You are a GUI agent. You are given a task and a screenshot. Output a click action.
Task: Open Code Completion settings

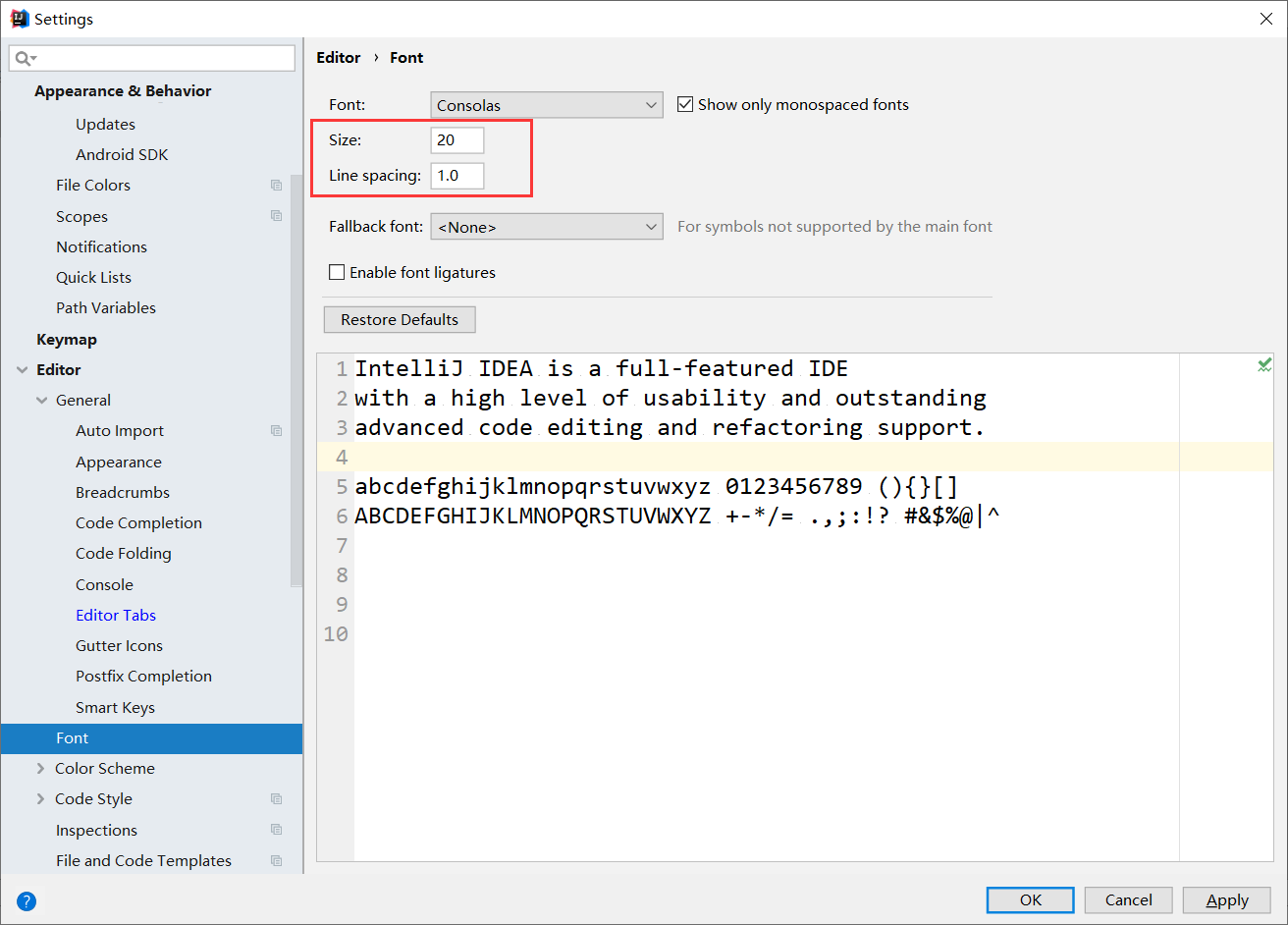pyautogui.click(x=138, y=522)
